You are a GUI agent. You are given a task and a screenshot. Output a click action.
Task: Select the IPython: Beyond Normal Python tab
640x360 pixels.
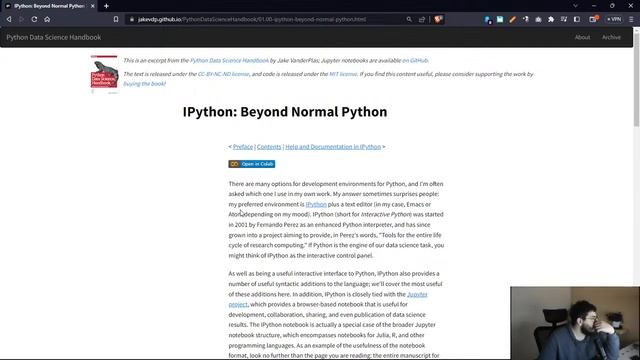(49, 6)
